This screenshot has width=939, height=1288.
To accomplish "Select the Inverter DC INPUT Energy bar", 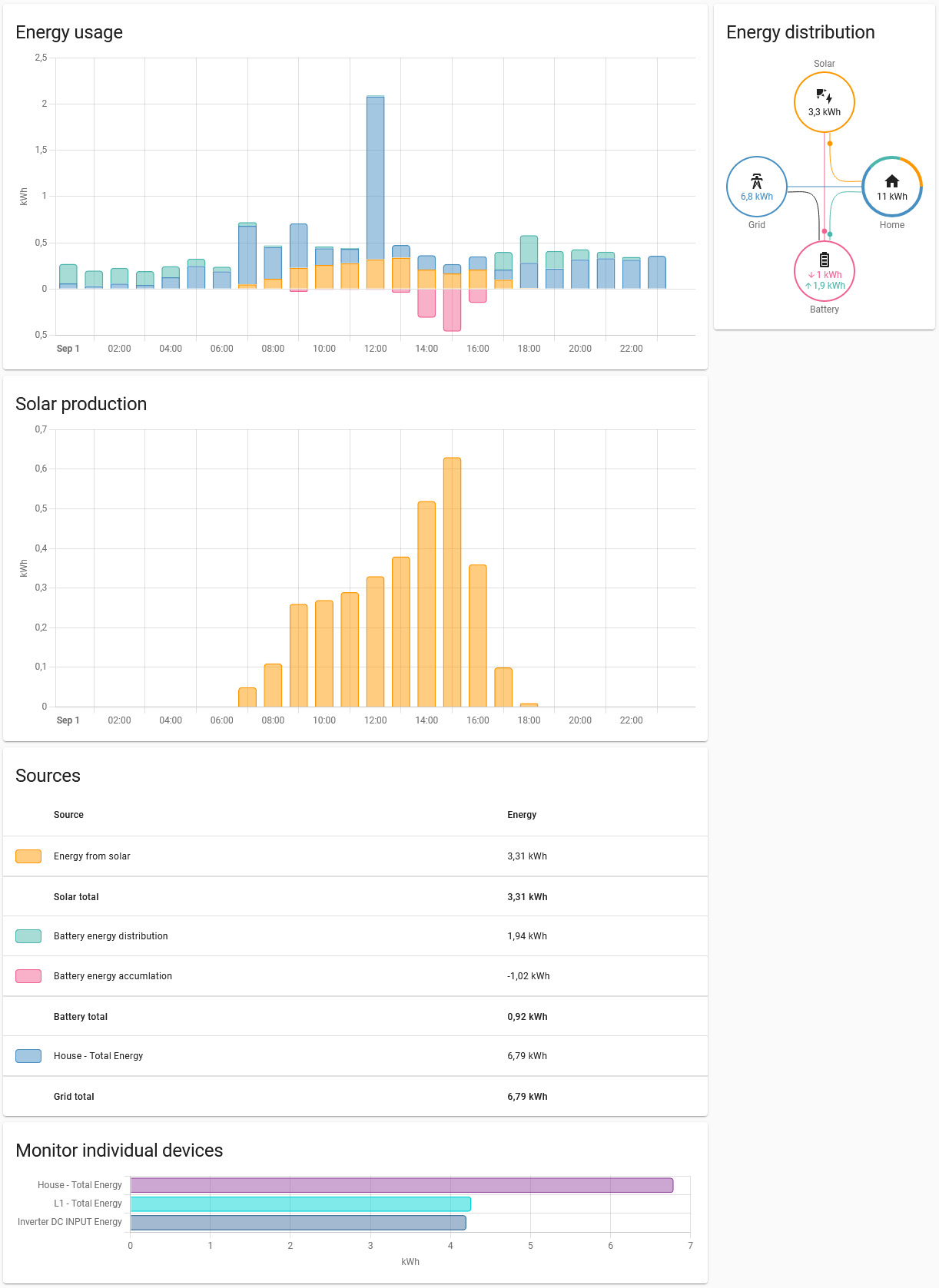I will point(298,1222).
